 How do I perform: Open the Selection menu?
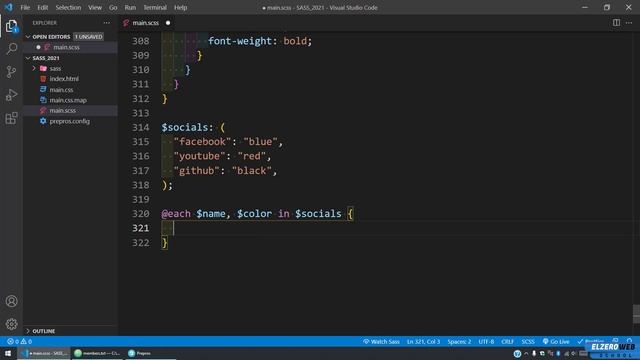[x=68, y=7]
